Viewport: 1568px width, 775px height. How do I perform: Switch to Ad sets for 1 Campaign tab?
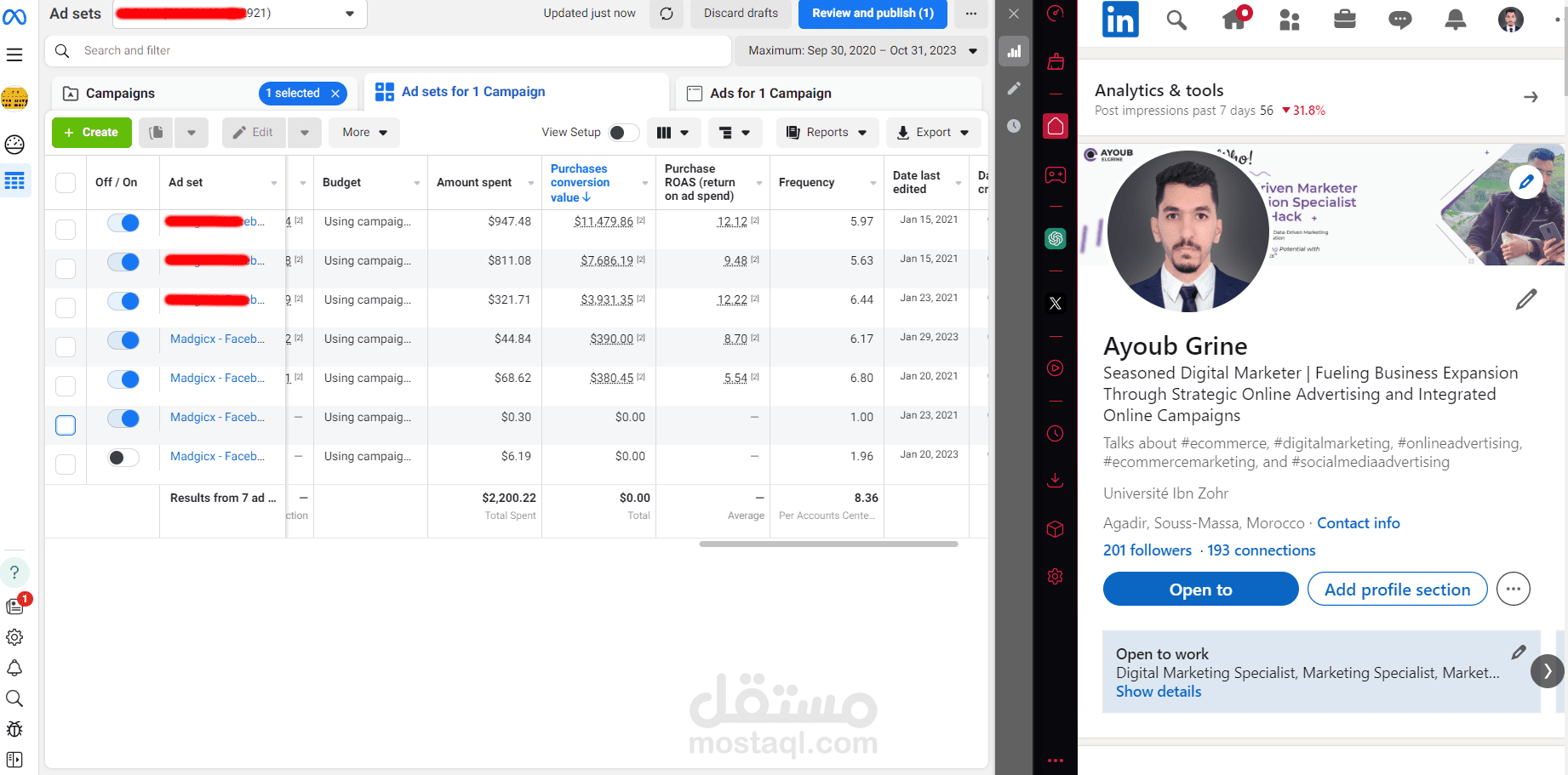516,92
